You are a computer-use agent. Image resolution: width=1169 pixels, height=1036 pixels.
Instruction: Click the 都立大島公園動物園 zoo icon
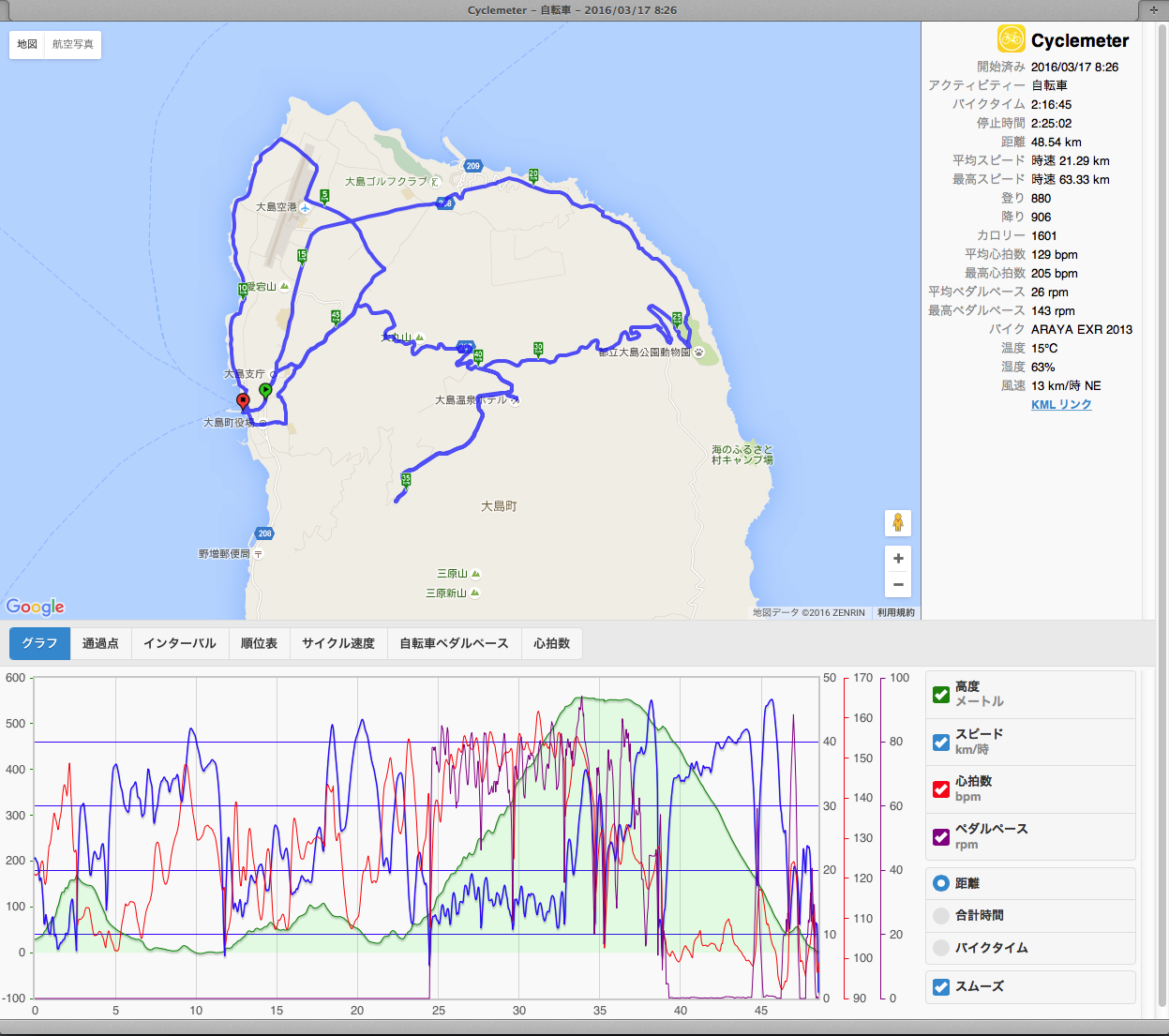click(699, 353)
